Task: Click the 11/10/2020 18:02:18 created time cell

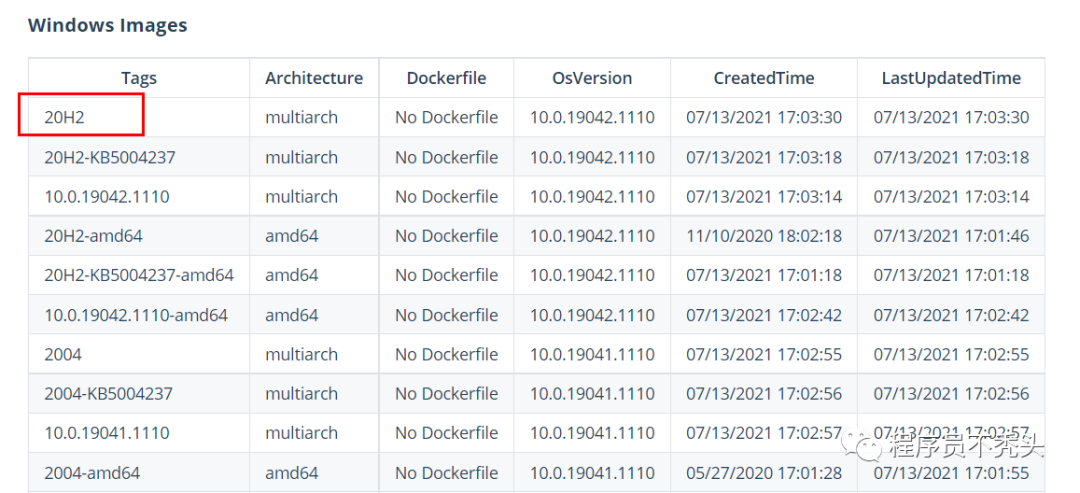Action: pyautogui.click(x=764, y=236)
